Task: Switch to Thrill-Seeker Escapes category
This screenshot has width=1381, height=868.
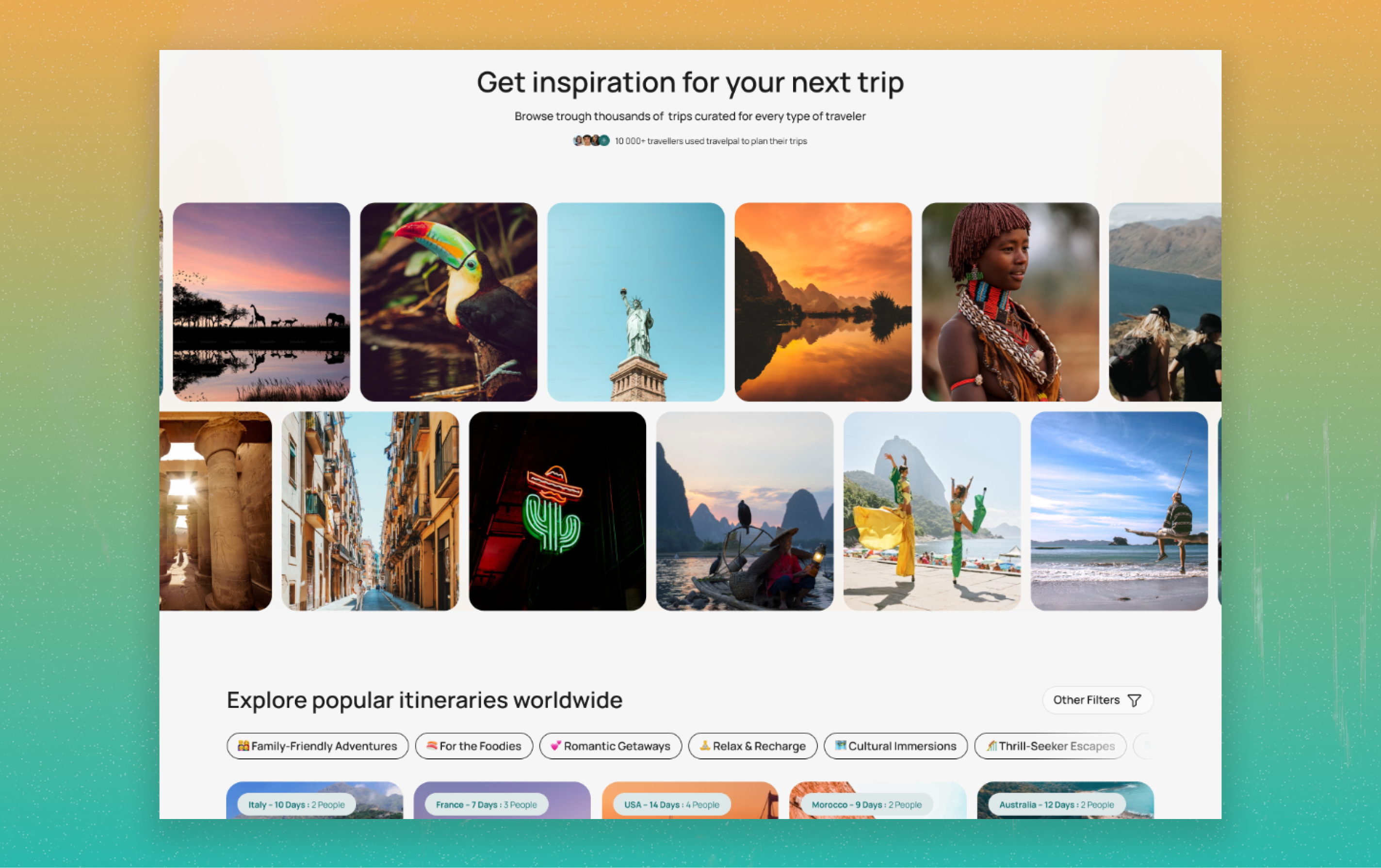Action: [x=1050, y=746]
